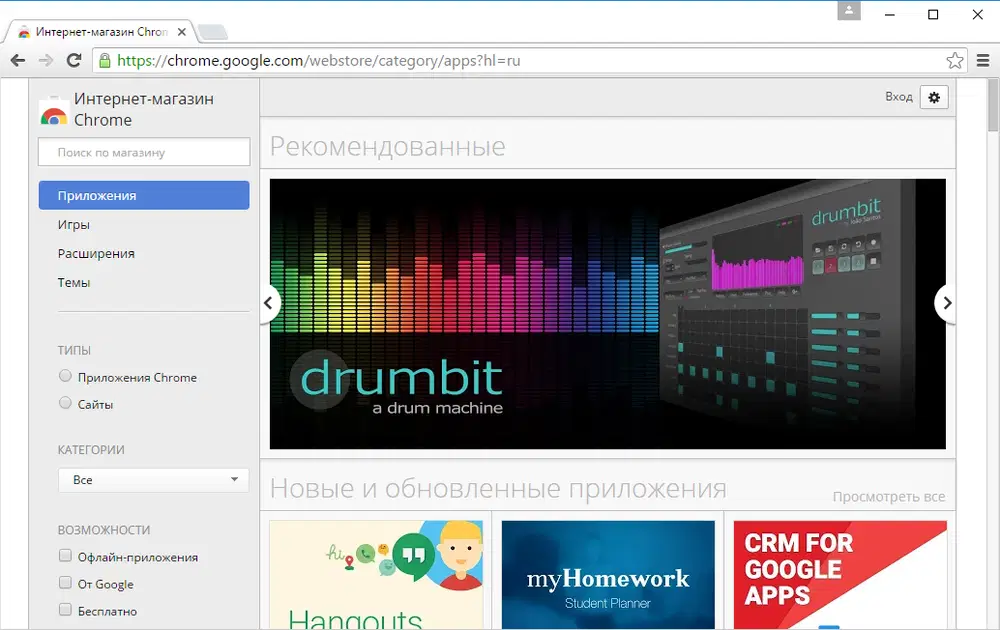This screenshot has width=1000, height=630.
Task: Open a new tab with the new-tab button
Action: pos(212,32)
